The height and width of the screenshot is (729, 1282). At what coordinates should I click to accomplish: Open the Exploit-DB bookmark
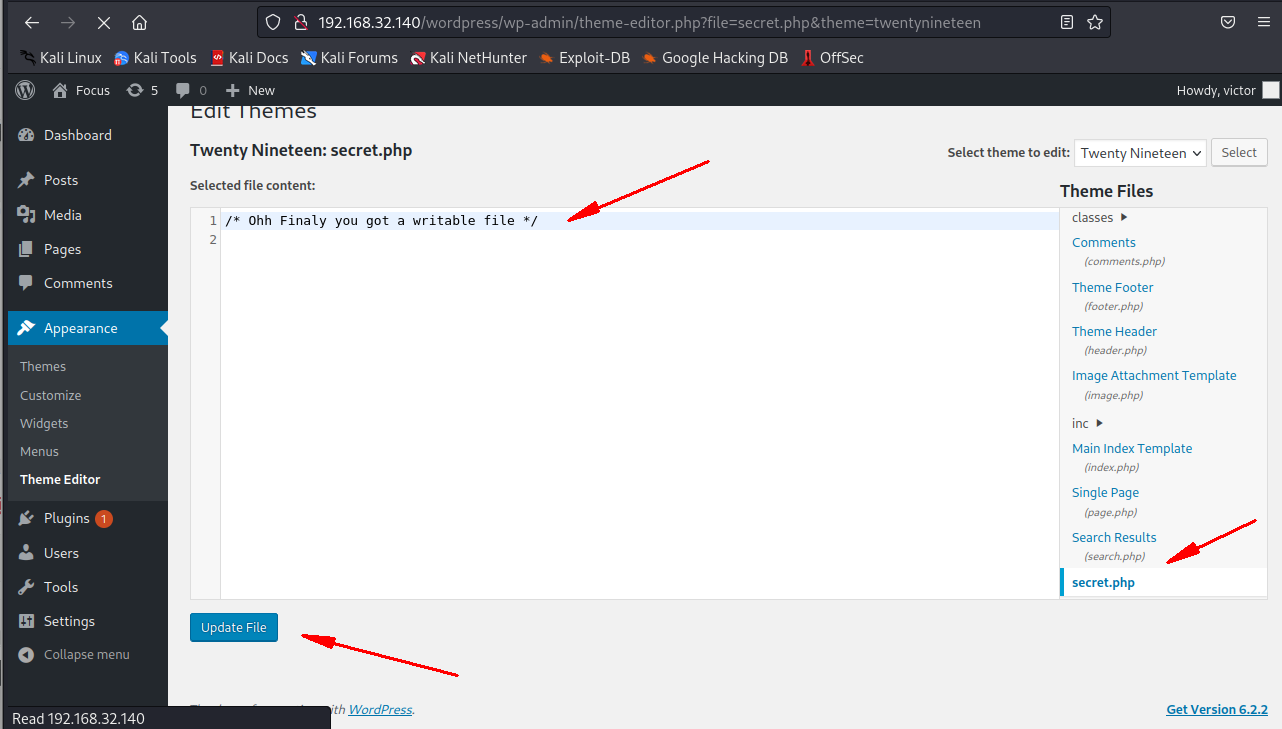point(584,58)
